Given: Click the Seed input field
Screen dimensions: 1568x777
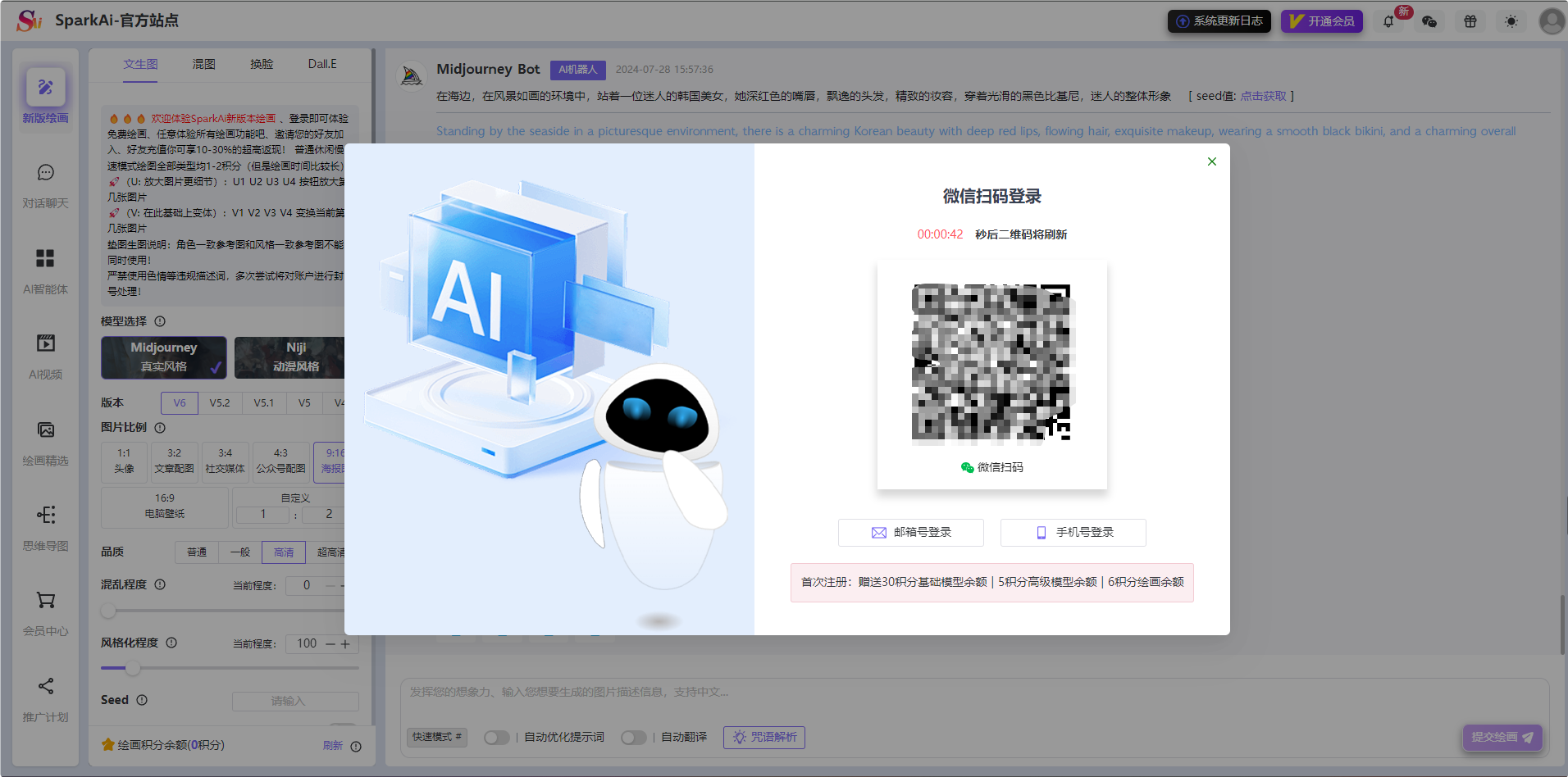Looking at the screenshot, I should coord(295,702).
